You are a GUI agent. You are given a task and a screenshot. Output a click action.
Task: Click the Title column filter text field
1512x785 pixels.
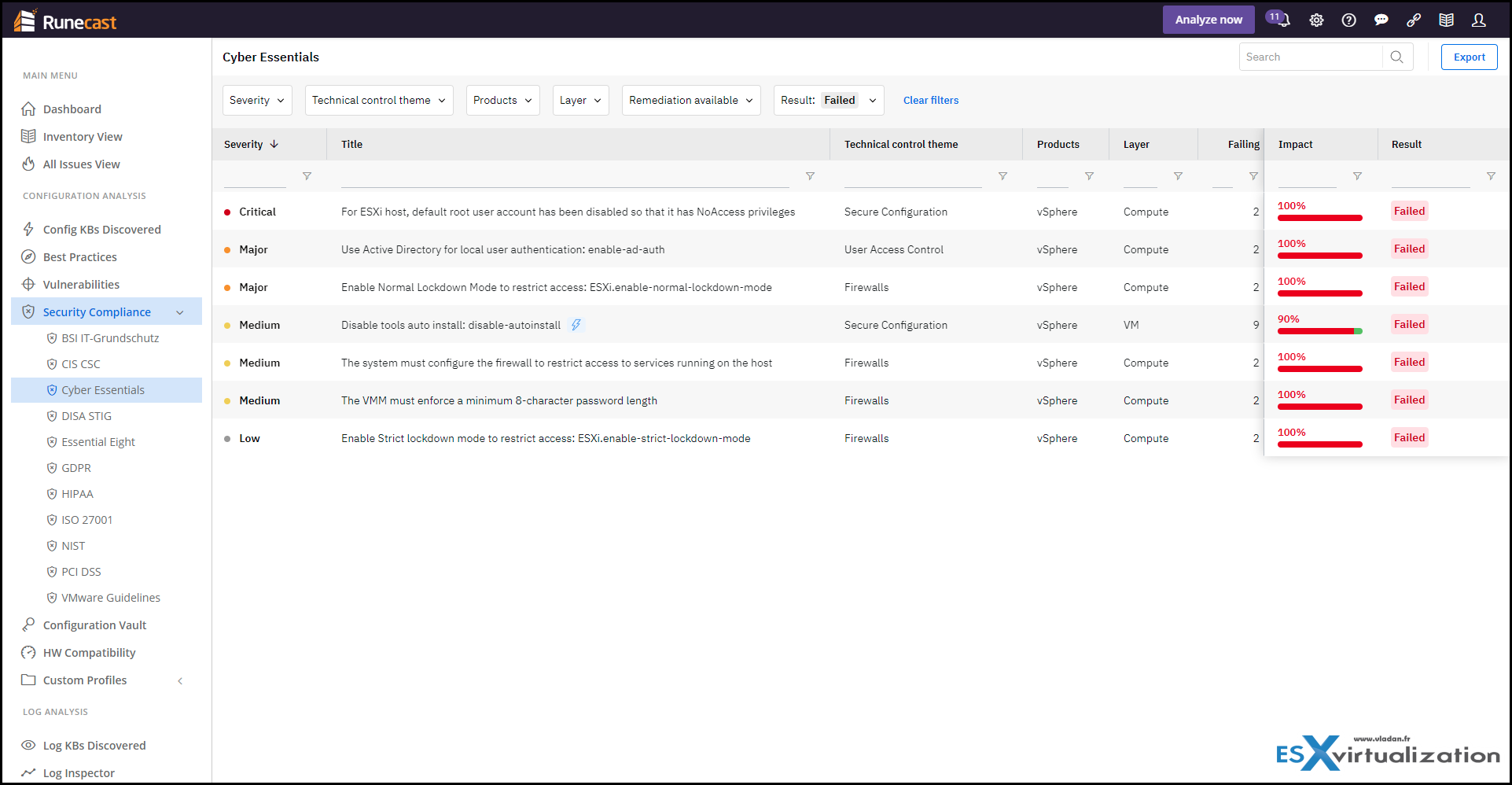(x=565, y=176)
